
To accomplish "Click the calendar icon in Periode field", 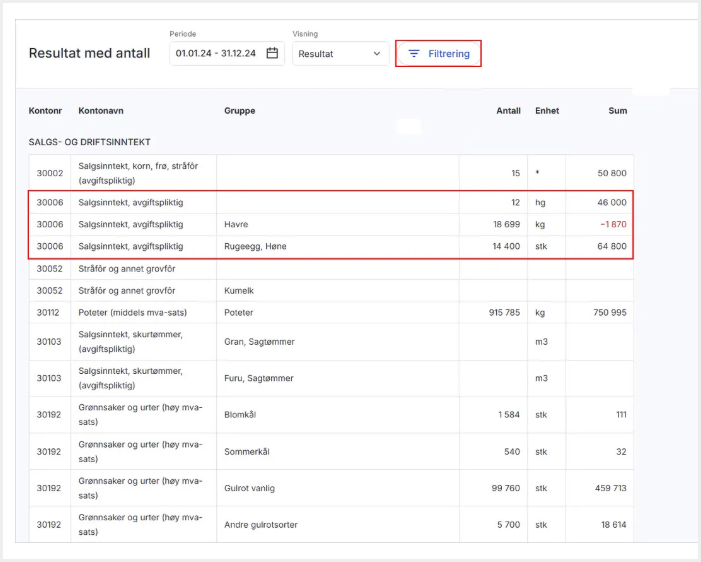I will click(x=272, y=54).
